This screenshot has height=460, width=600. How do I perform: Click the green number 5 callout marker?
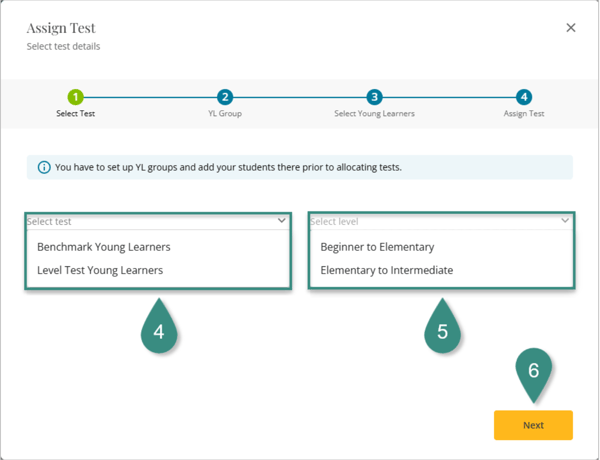pos(443,331)
